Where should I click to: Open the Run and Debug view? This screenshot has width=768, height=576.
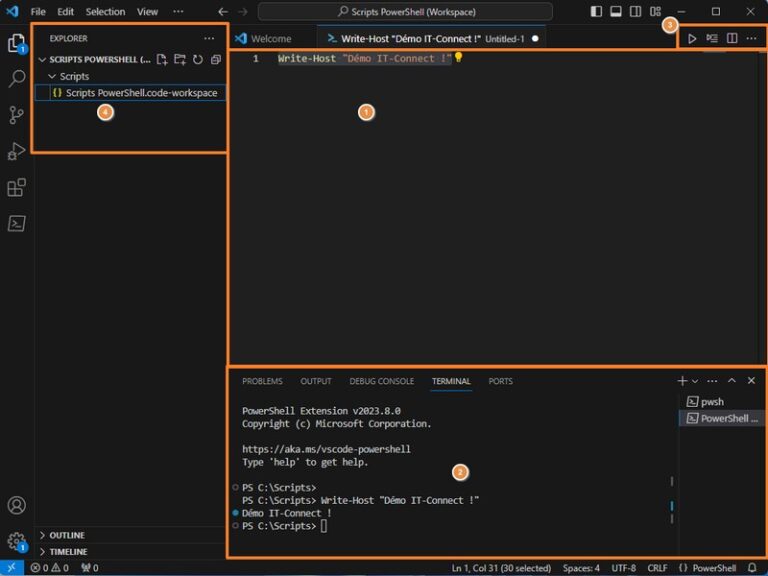tap(16, 151)
